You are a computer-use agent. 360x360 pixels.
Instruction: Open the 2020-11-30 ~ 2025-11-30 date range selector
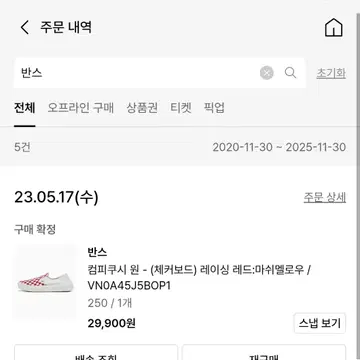pyautogui.click(x=279, y=147)
